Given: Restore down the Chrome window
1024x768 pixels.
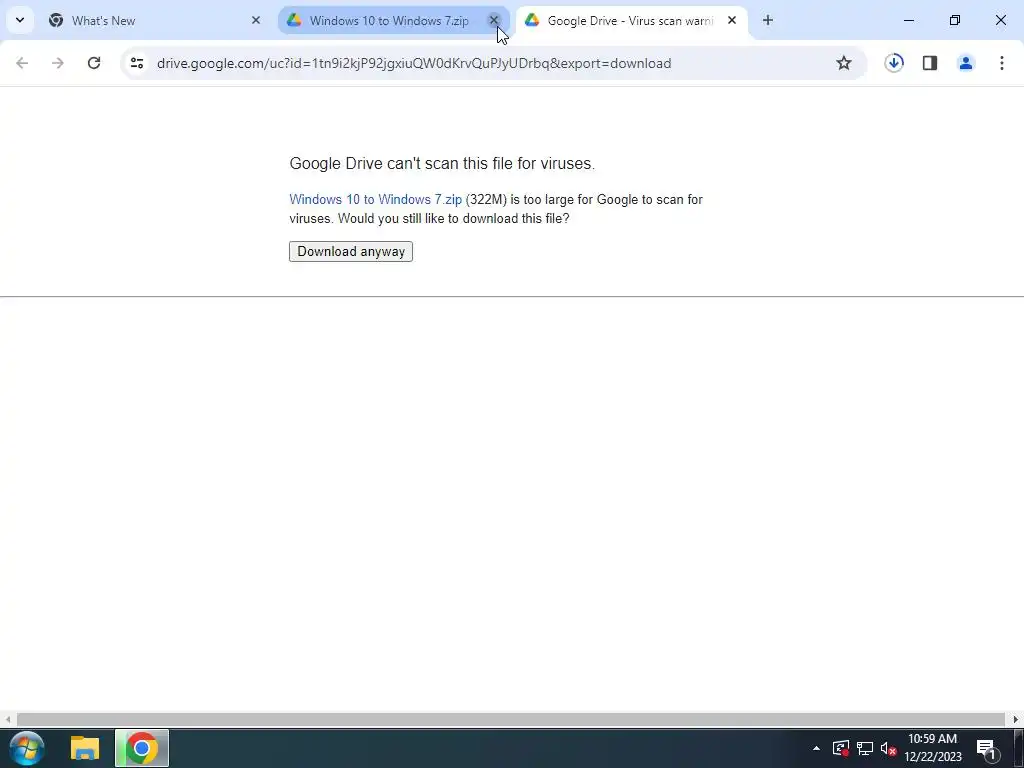Looking at the screenshot, I should pos(955,20).
